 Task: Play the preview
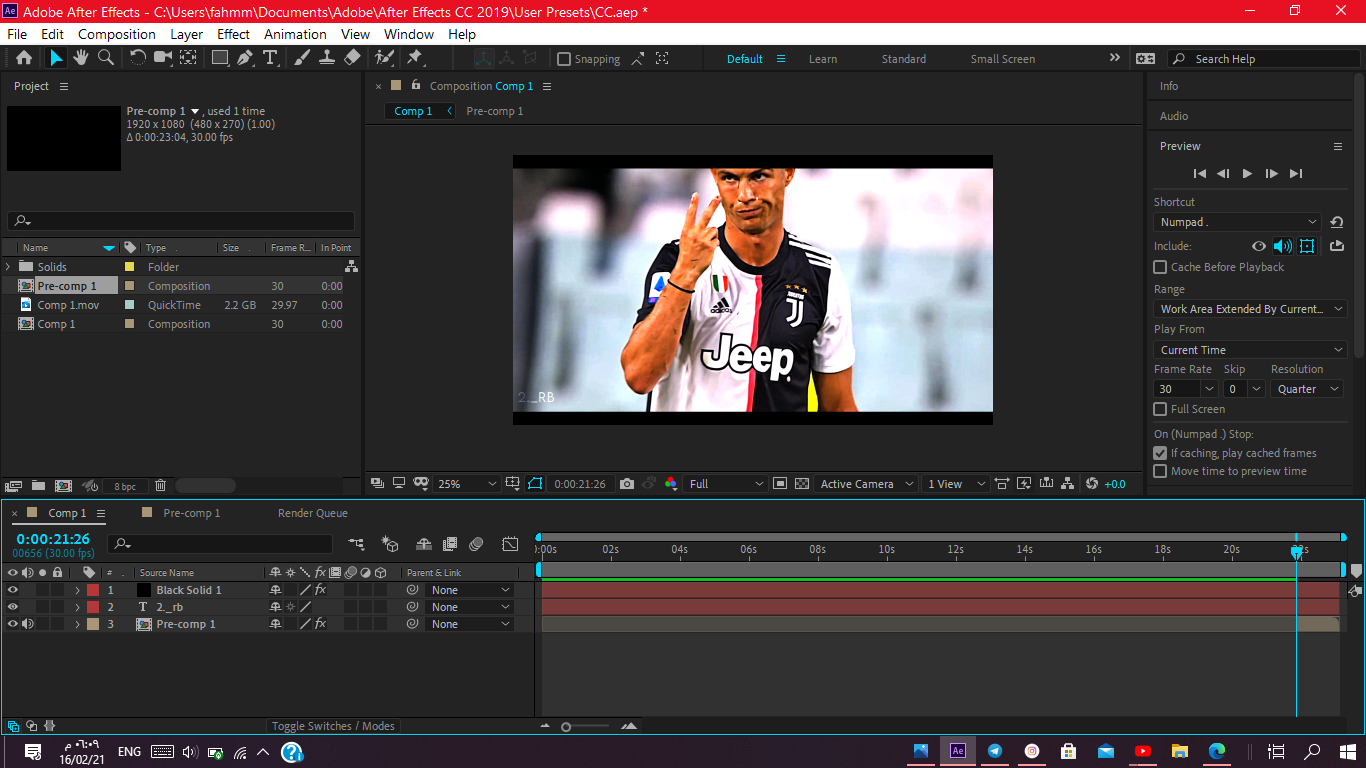tap(1247, 174)
